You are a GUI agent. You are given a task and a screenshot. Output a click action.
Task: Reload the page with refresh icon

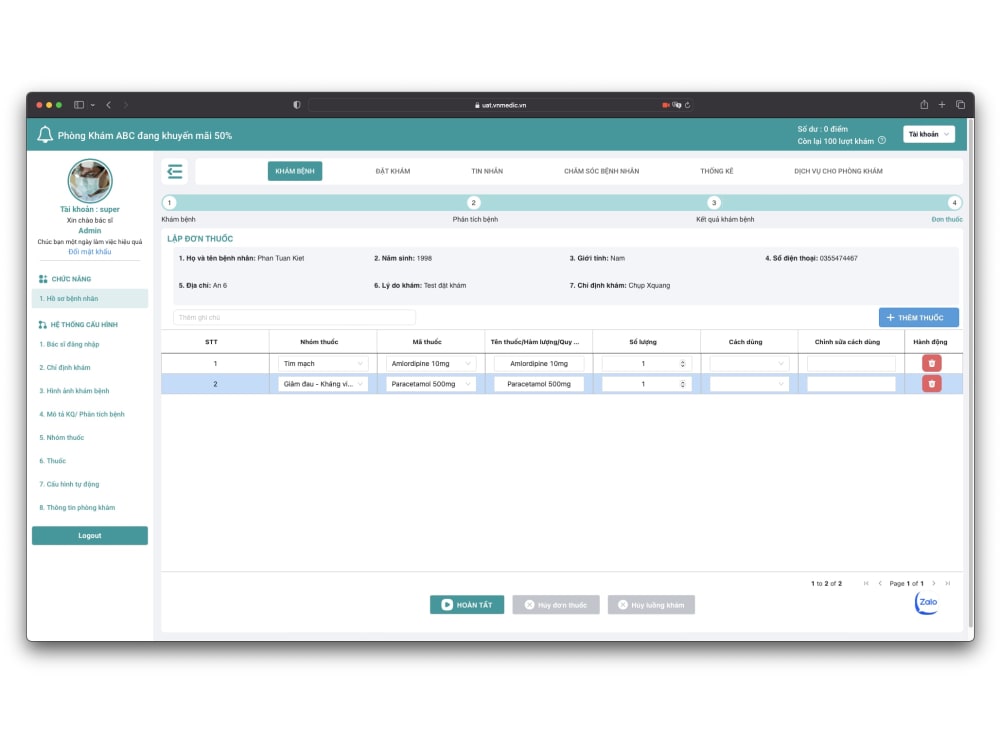click(x=688, y=105)
